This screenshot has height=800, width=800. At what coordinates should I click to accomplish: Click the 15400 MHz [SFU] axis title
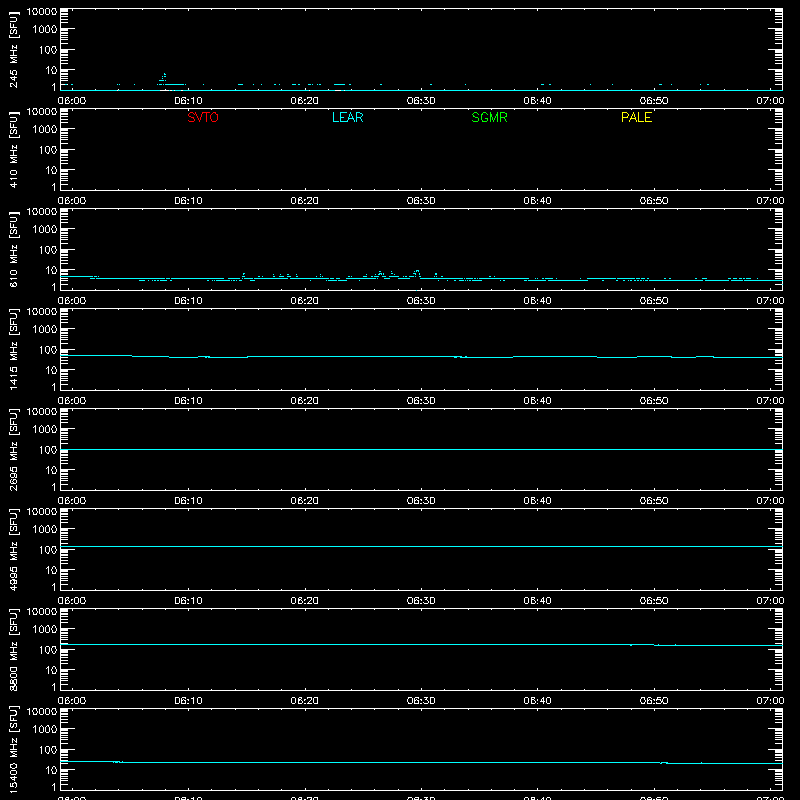tap(14, 749)
